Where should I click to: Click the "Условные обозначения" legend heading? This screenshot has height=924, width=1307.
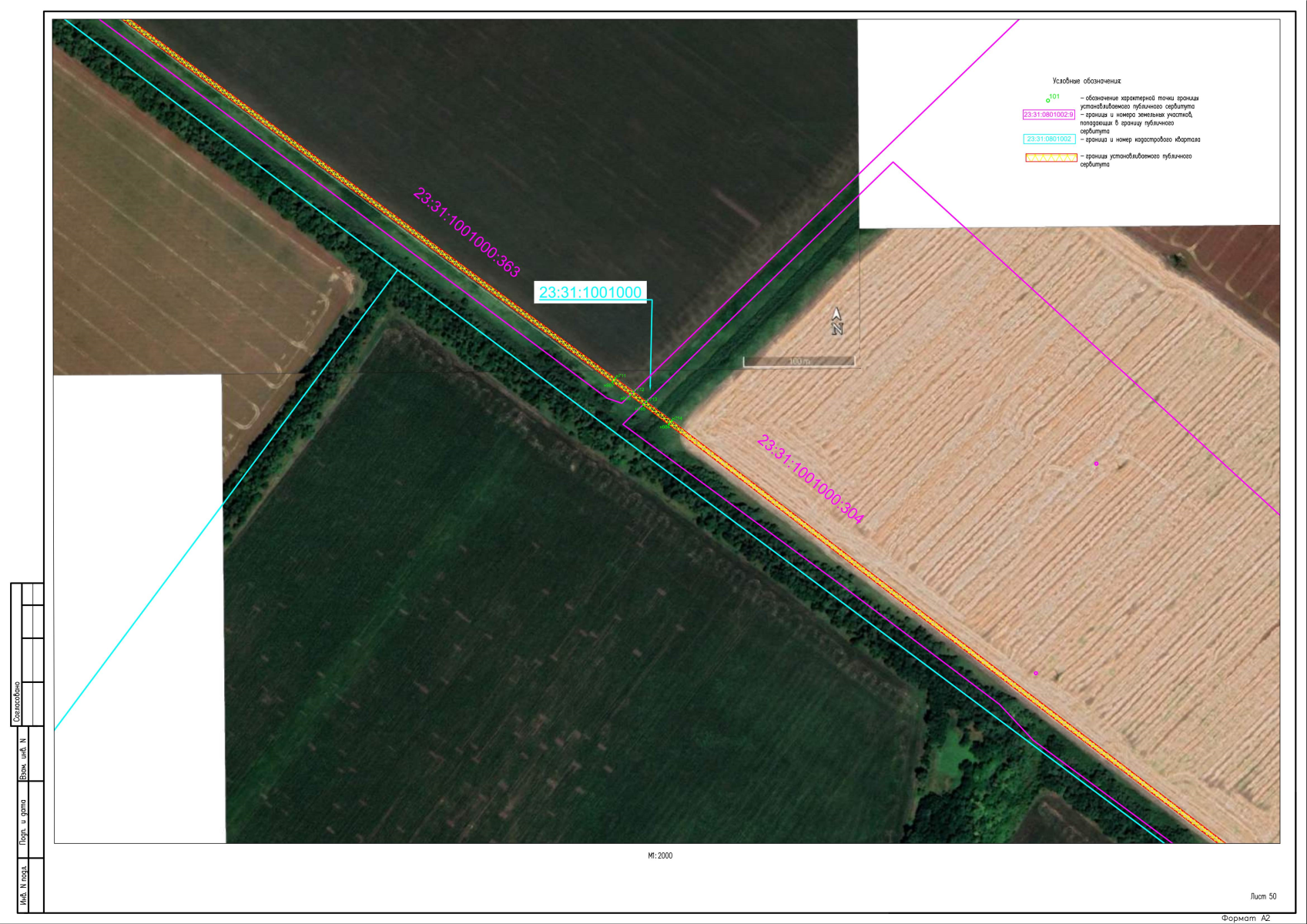[x=1087, y=81]
